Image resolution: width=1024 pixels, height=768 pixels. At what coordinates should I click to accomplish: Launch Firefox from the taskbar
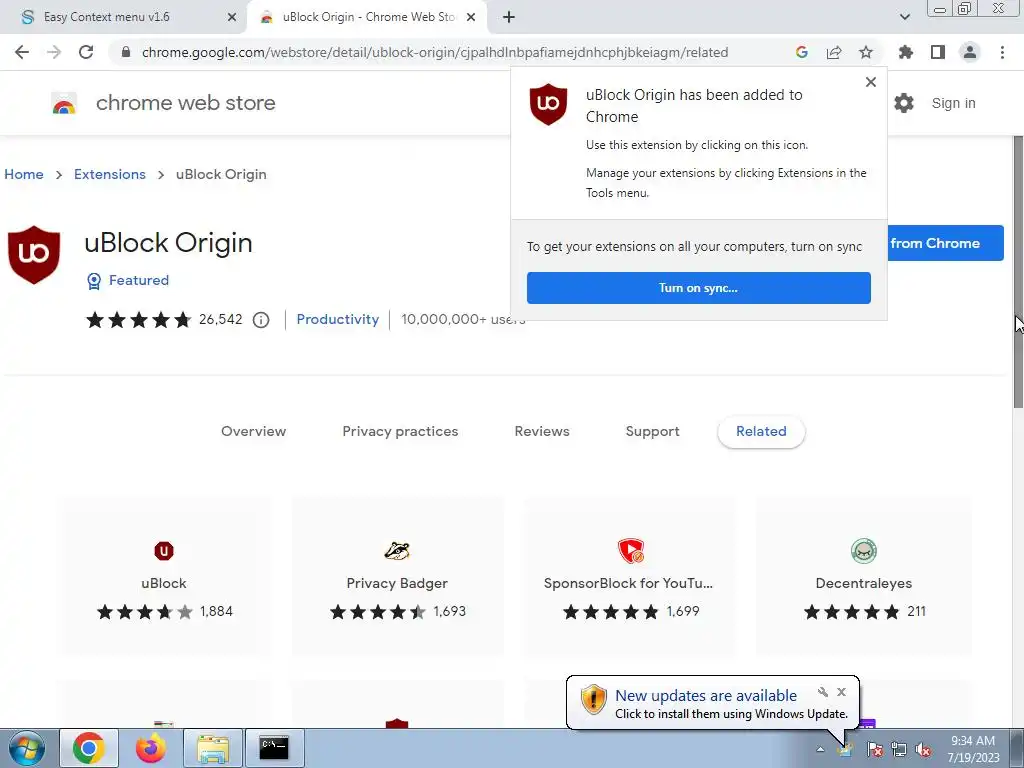pyautogui.click(x=150, y=748)
